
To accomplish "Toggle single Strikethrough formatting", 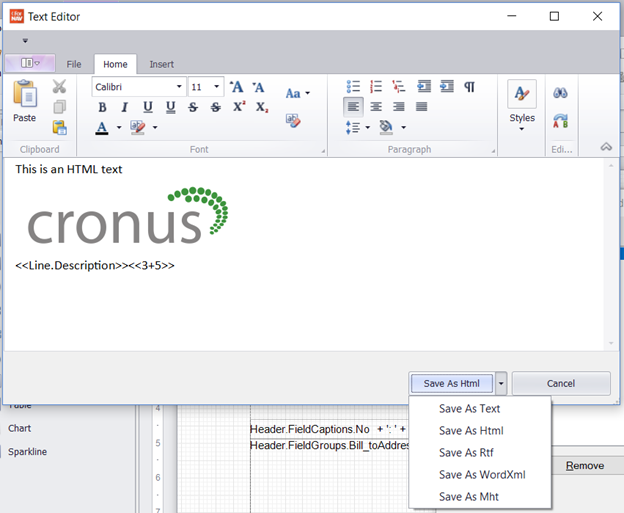I will point(193,107).
